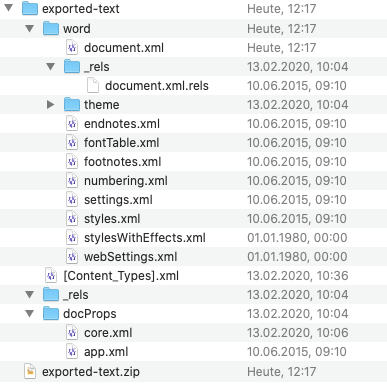Image resolution: width=387 pixels, height=387 pixels.
Task: Select the word folder name
Action: coord(77,29)
